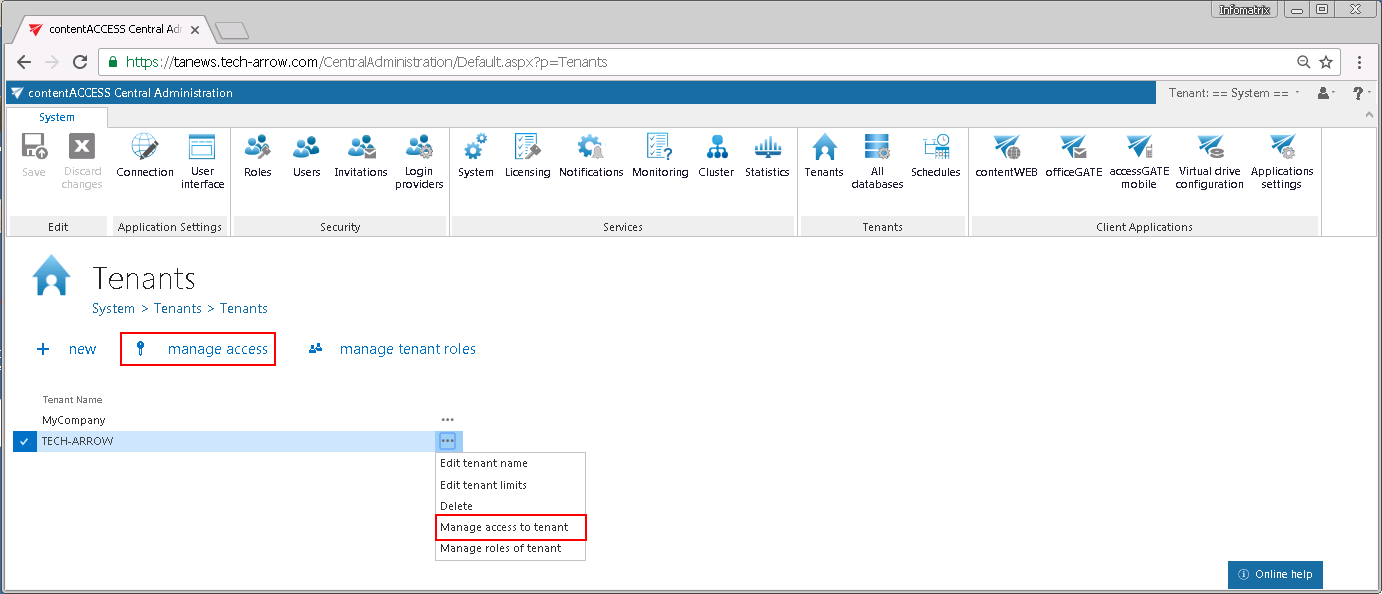Uncheck the TECH-ARROW row checkbox
Viewport: 1382px width, 594px height.
pos(25,441)
